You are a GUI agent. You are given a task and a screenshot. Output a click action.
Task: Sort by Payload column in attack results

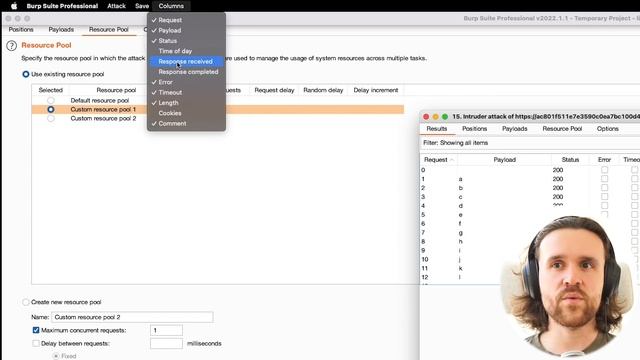tap(504, 160)
